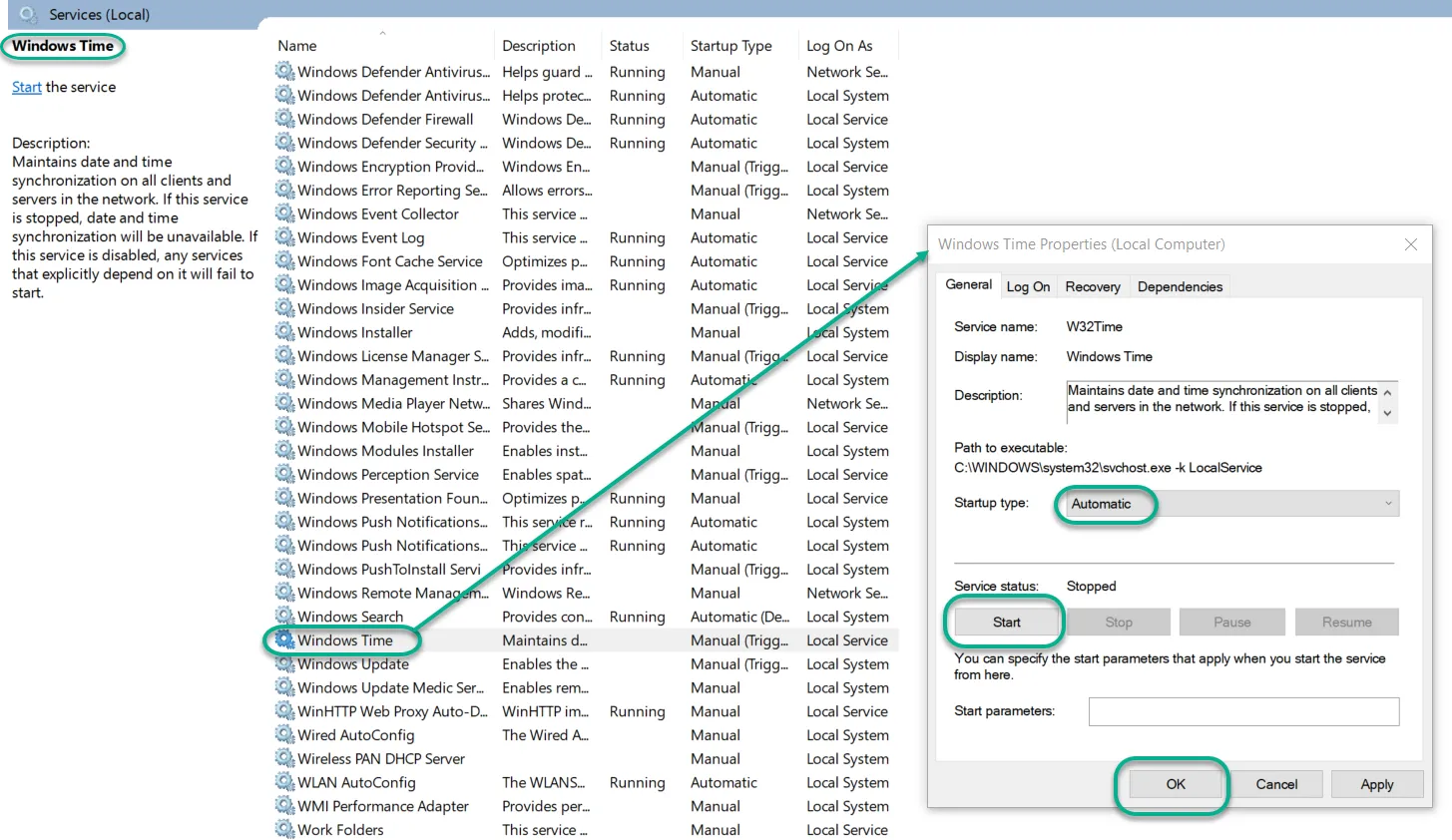Click gear icon of Windows Insider Service
The width and height of the screenshot is (1452, 840).
pos(285,308)
